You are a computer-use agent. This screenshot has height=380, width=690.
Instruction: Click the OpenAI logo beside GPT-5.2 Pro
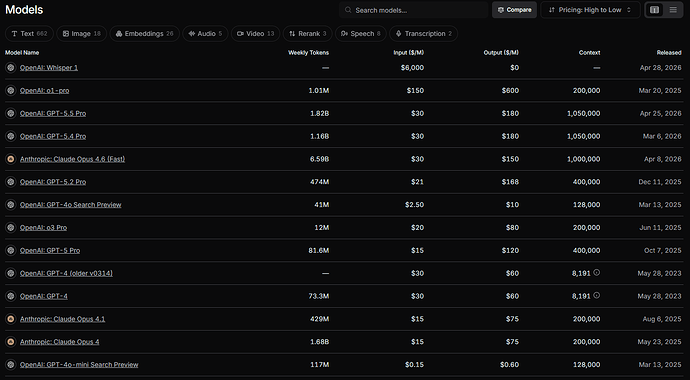click(x=11, y=182)
